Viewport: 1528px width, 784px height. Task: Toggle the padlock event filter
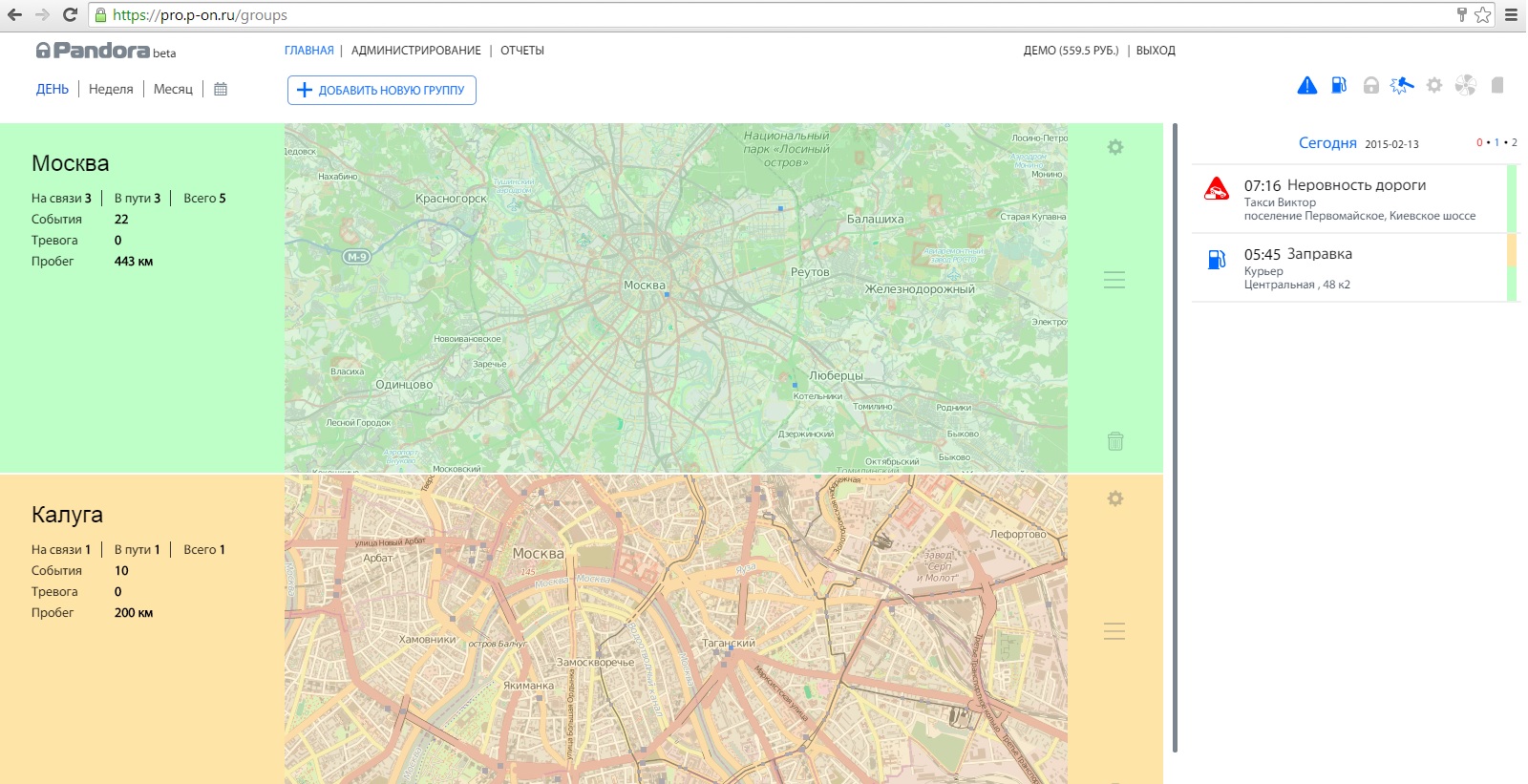(1370, 86)
